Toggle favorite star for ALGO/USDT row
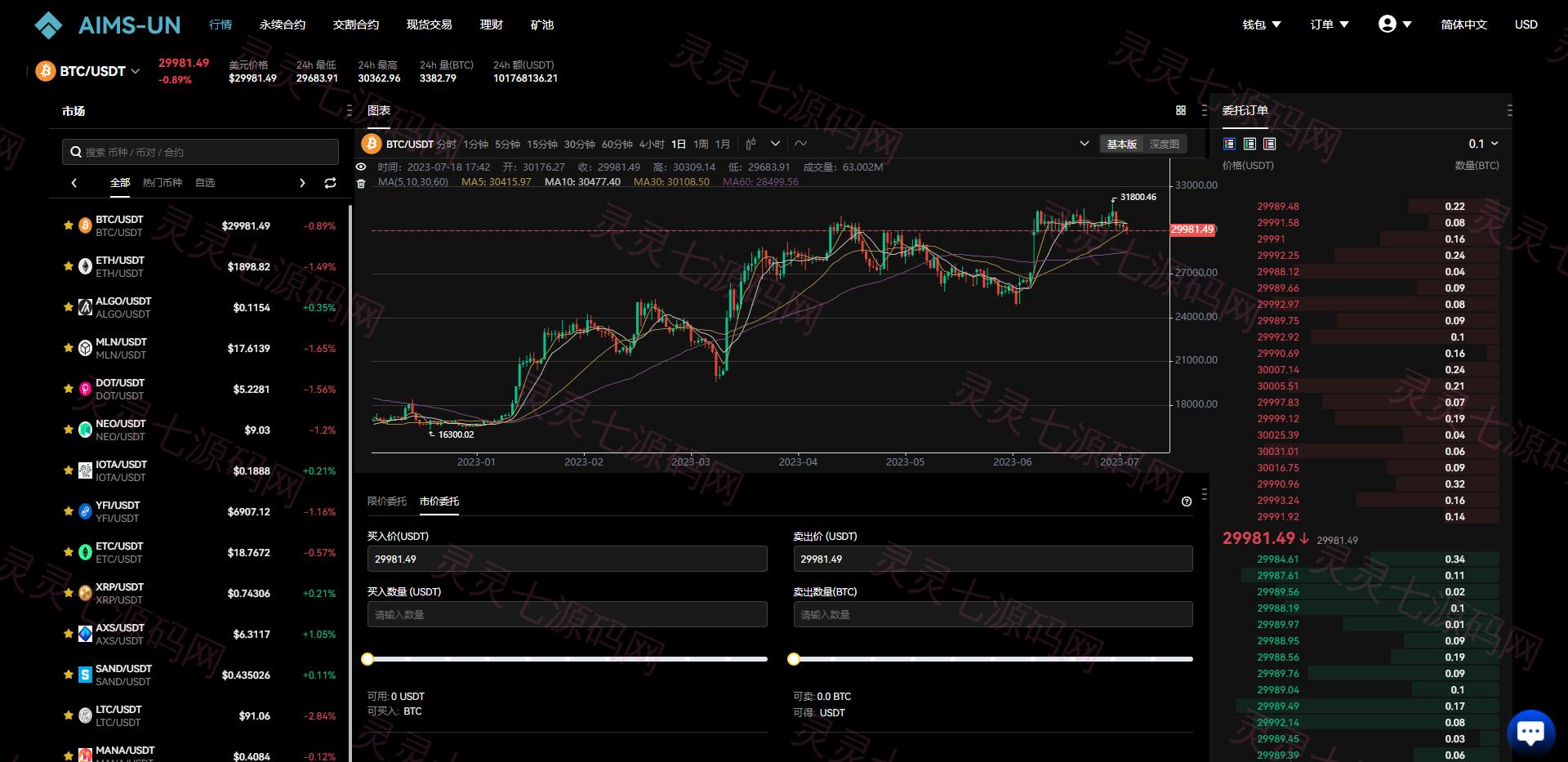 click(69, 307)
